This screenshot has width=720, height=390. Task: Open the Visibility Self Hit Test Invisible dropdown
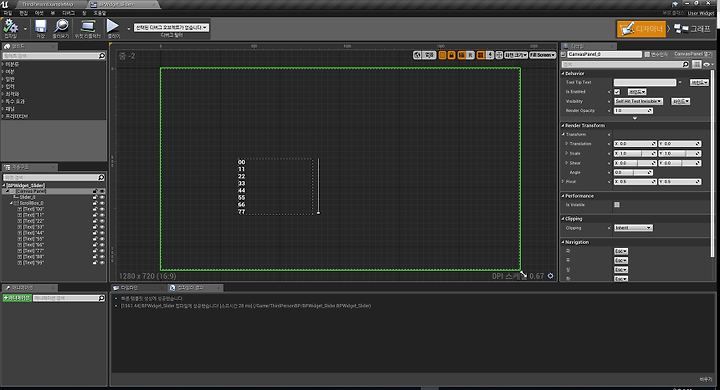tap(638, 101)
